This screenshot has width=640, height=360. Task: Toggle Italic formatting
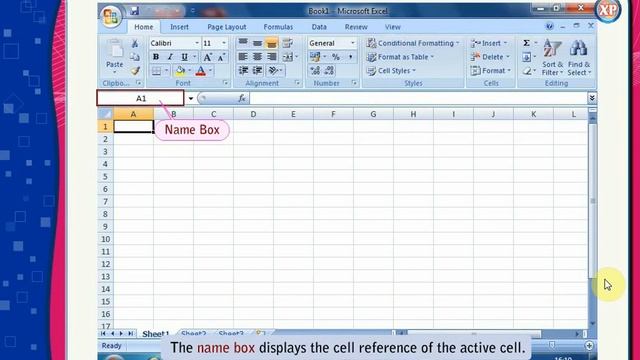pos(170,57)
